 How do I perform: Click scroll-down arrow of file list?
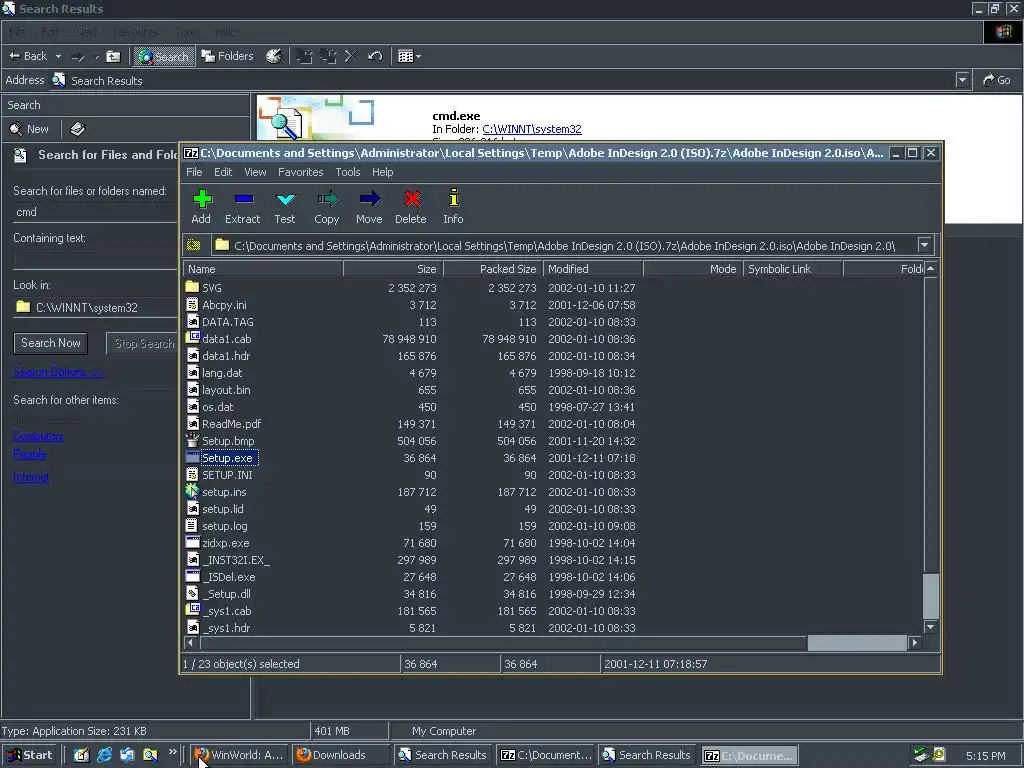931,627
